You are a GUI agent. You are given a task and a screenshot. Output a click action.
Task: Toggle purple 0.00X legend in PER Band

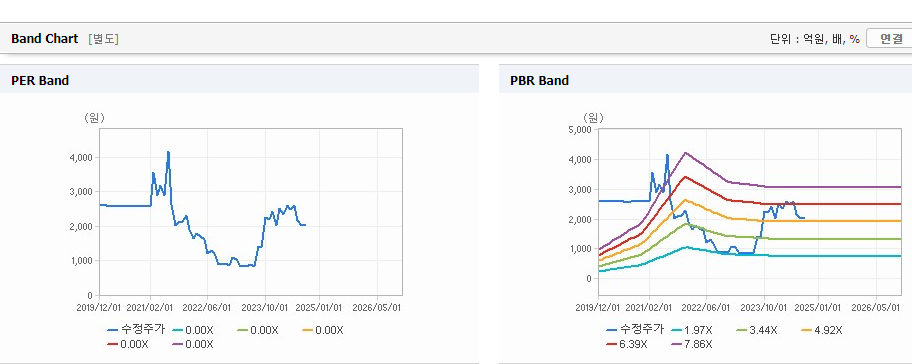click(193, 344)
